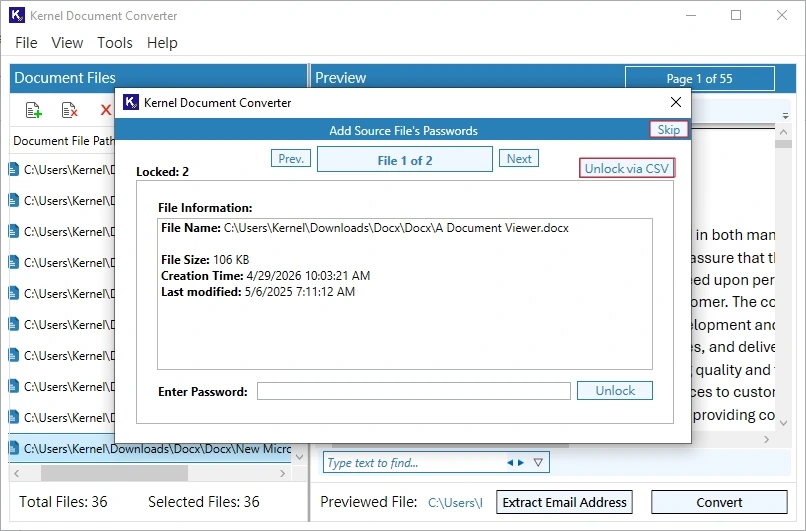806x531 pixels.
Task: Click the Last modified text
Action: [x=258, y=292]
